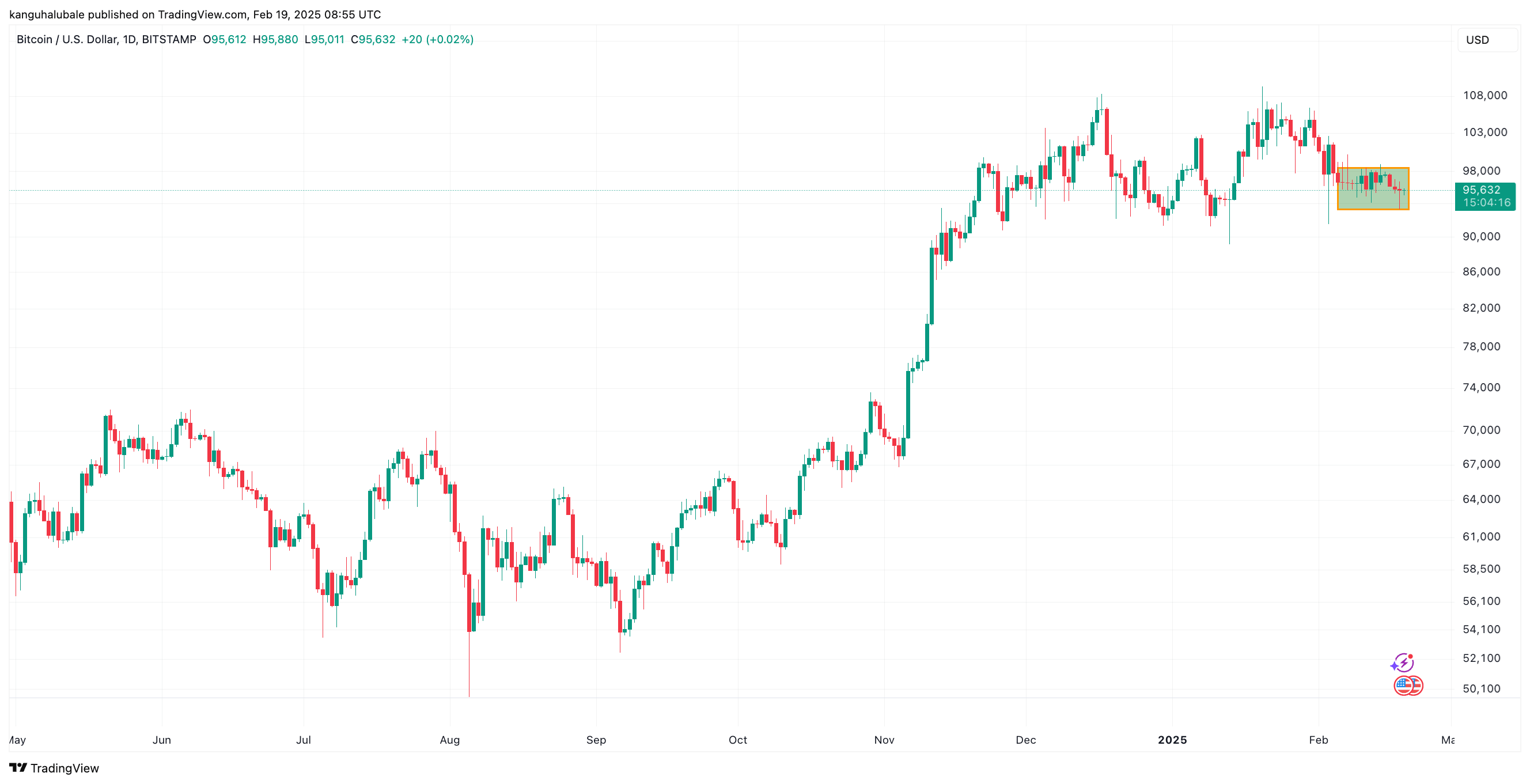Click the Oct label on time axis

[x=738, y=740]
